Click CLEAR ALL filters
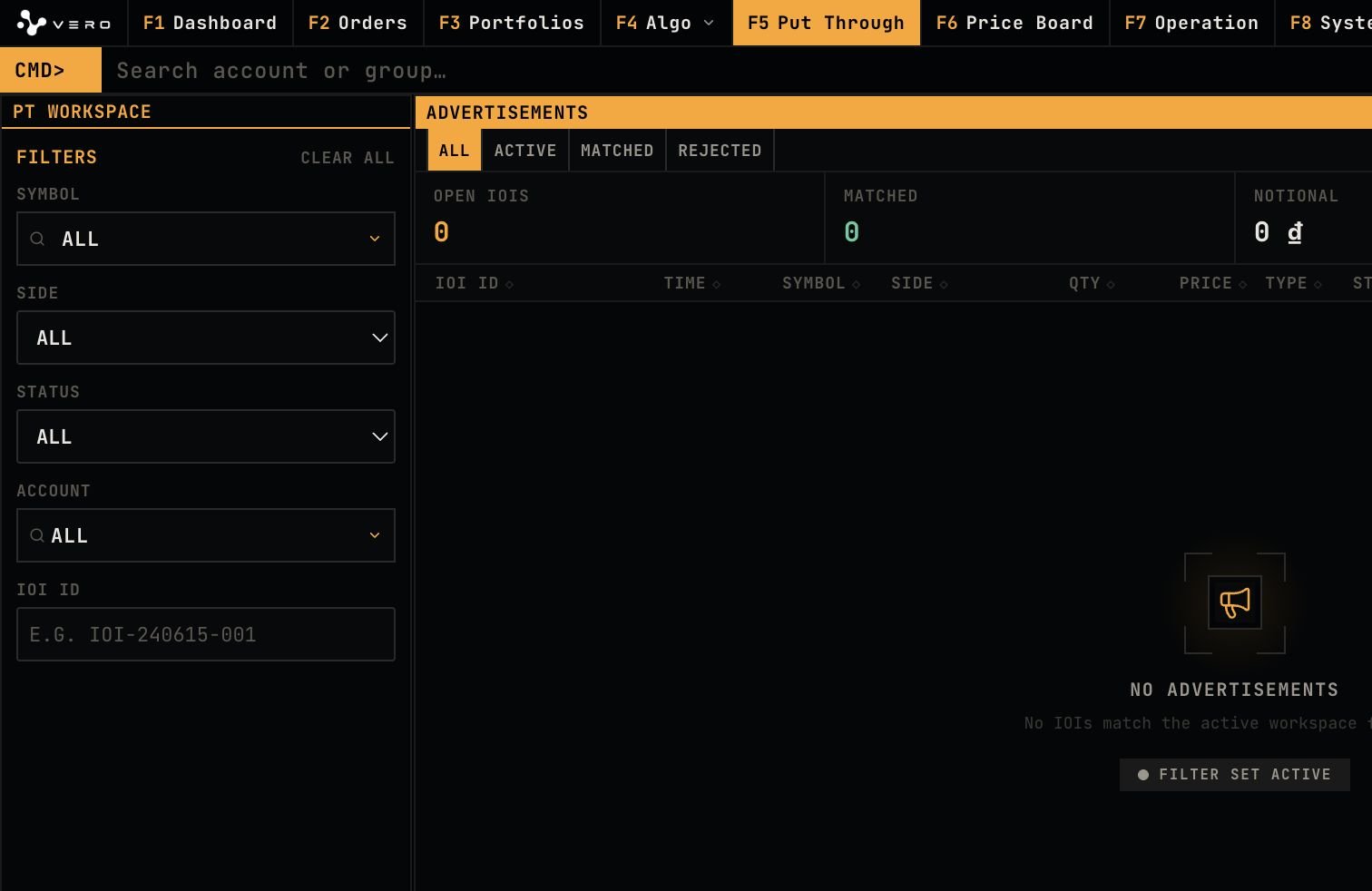Viewport: 1372px width, 891px height. [348, 158]
